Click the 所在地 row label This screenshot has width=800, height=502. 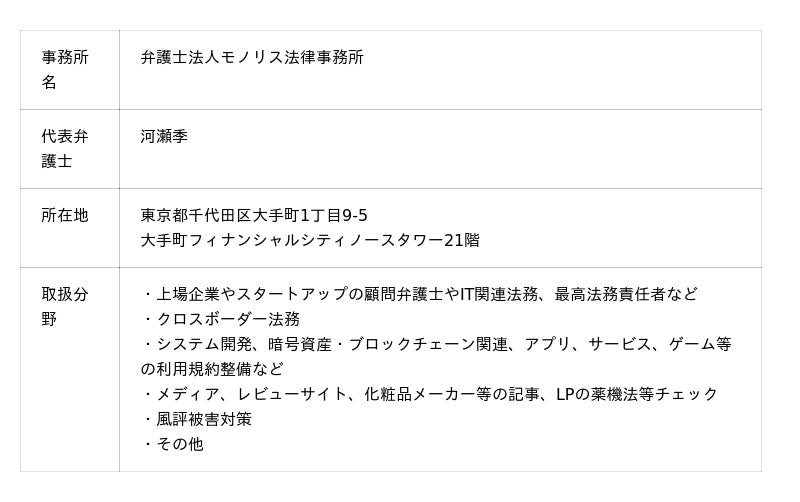64,215
